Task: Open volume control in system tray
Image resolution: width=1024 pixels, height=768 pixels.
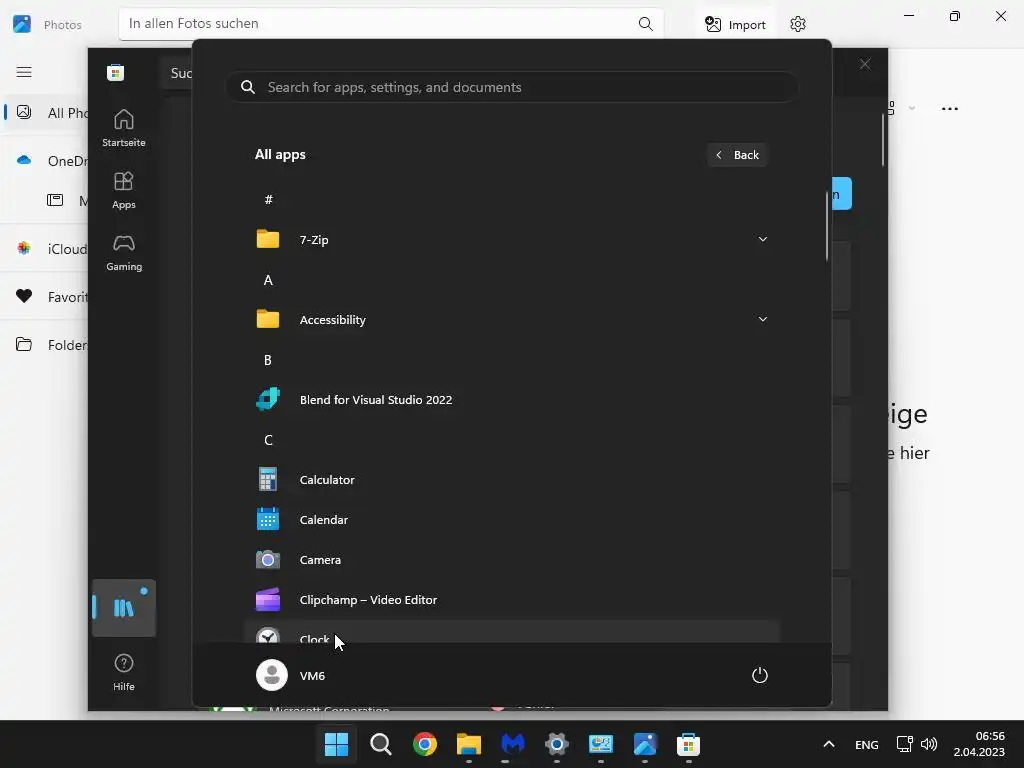Action: 929,744
